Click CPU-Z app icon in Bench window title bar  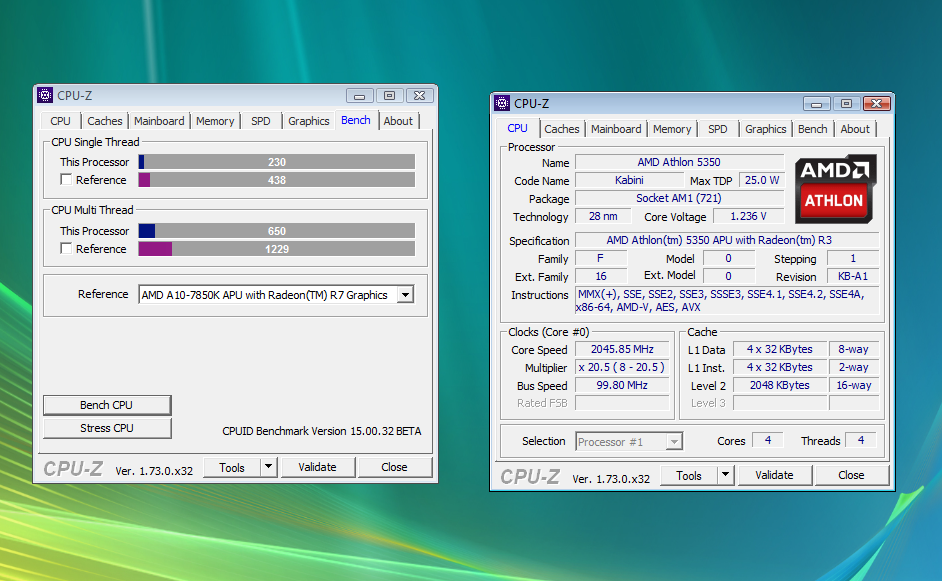pos(45,95)
